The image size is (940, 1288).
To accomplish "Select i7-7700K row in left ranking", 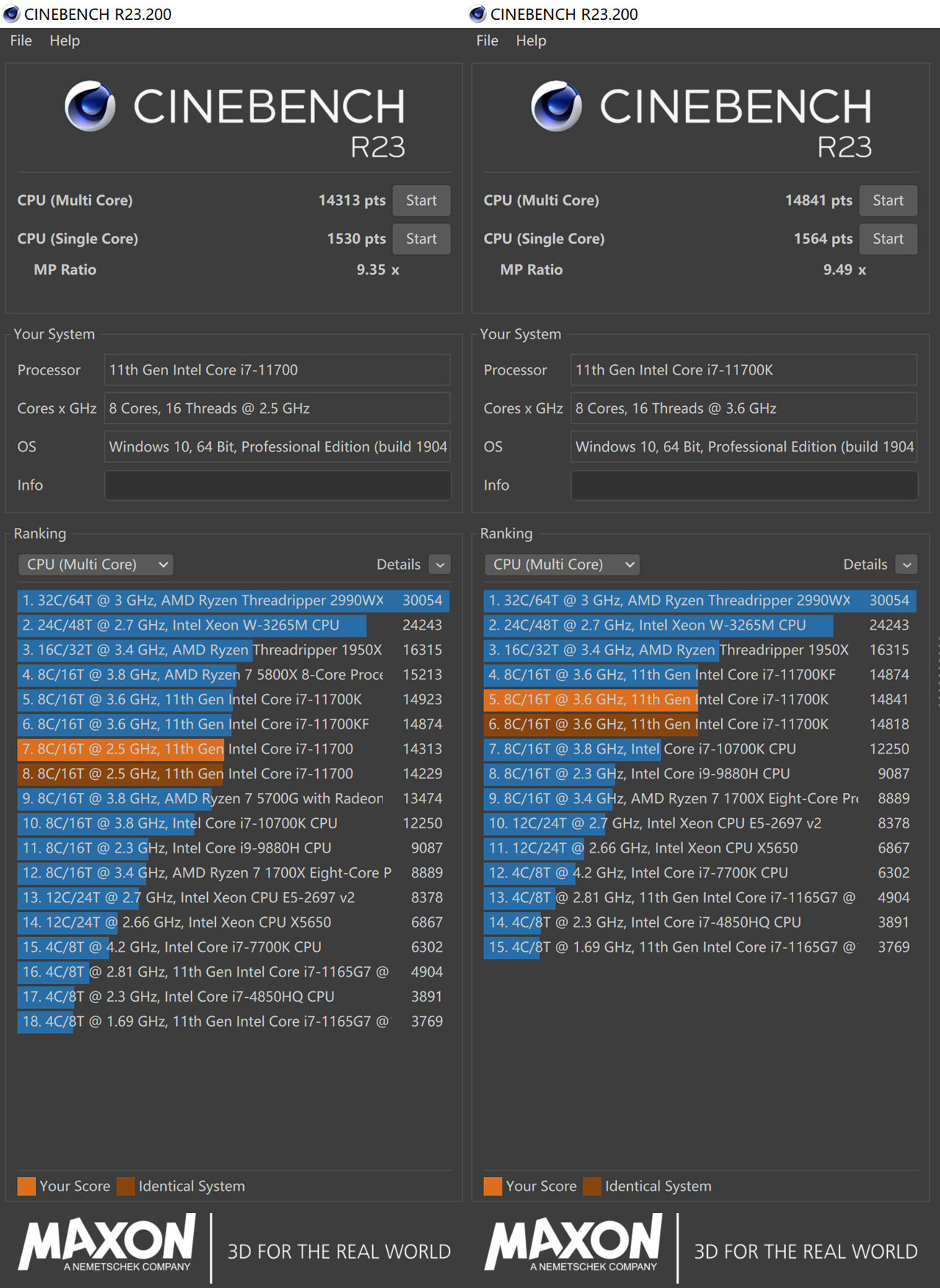I will (234, 947).
